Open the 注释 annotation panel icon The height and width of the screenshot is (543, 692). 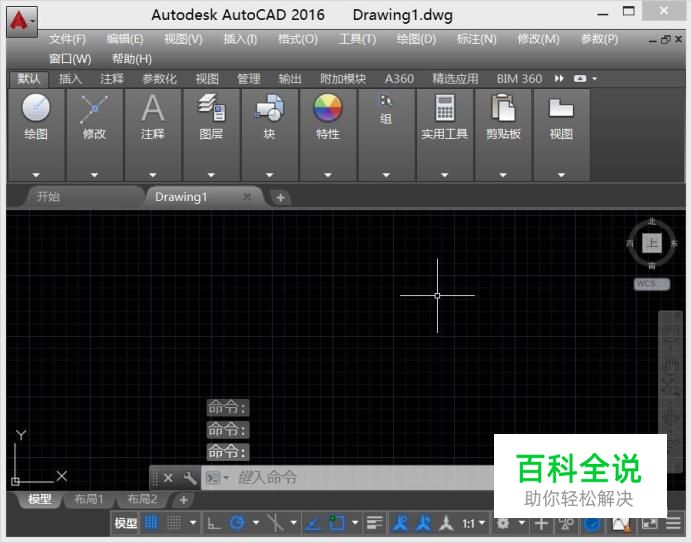153,108
